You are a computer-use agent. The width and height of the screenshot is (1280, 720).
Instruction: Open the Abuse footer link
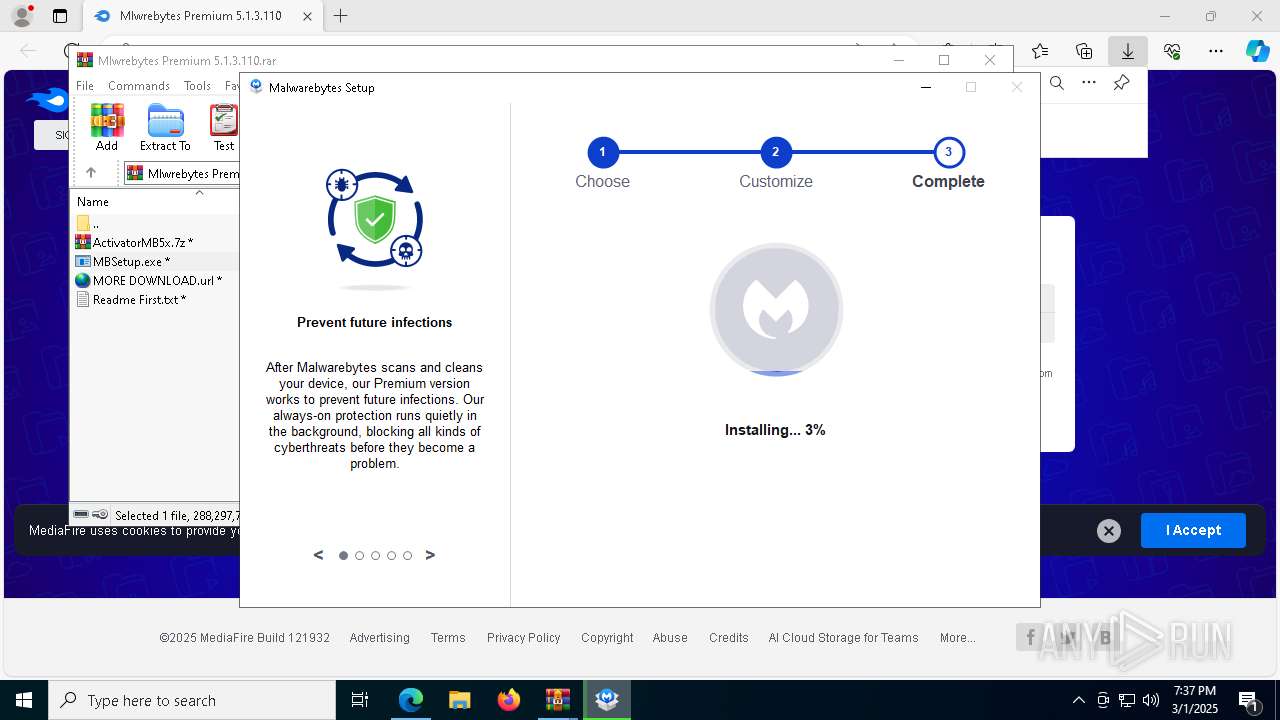pyautogui.click(x=670, y=638)
